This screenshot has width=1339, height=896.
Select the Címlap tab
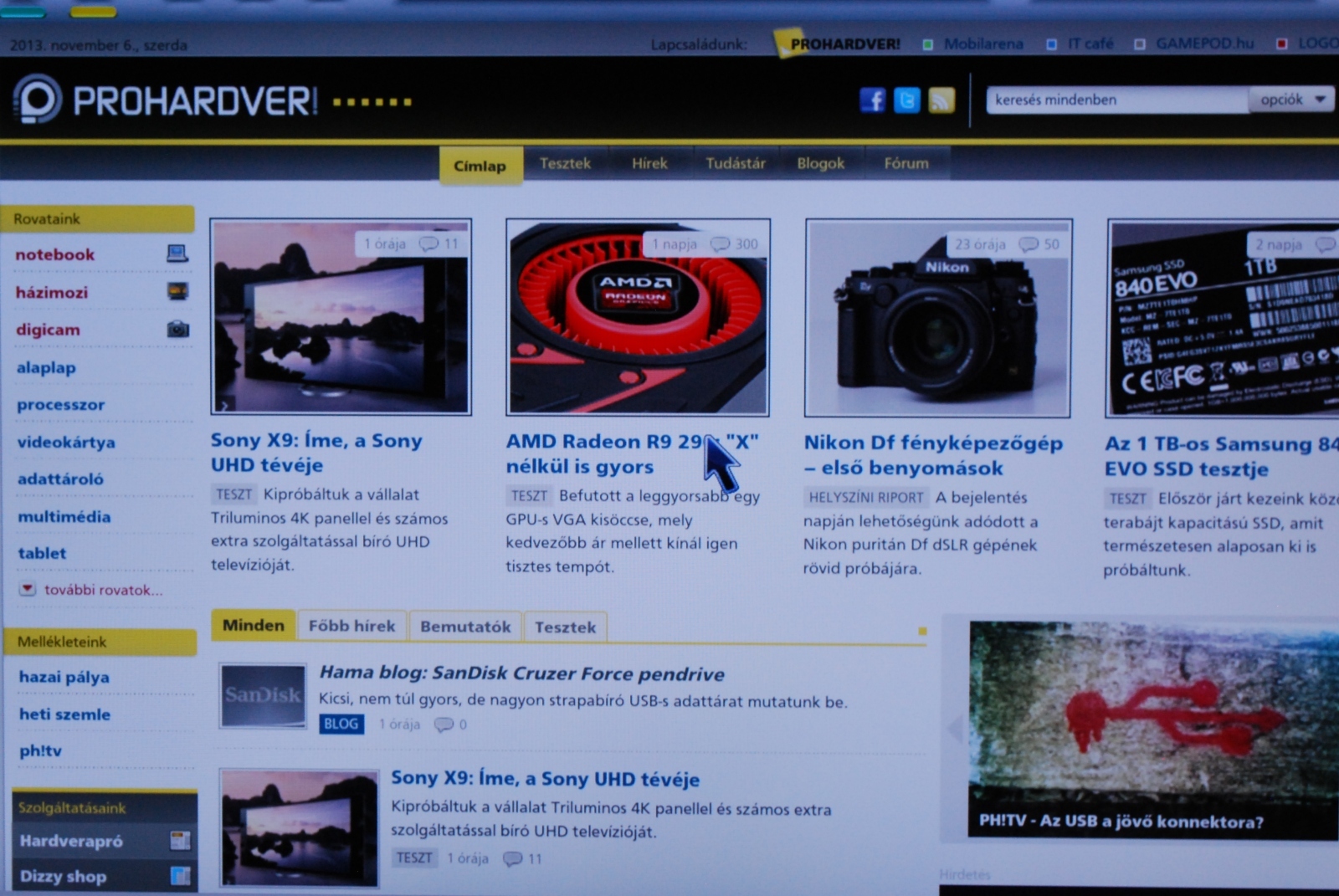pyautogui.click(x=480, y=165)
